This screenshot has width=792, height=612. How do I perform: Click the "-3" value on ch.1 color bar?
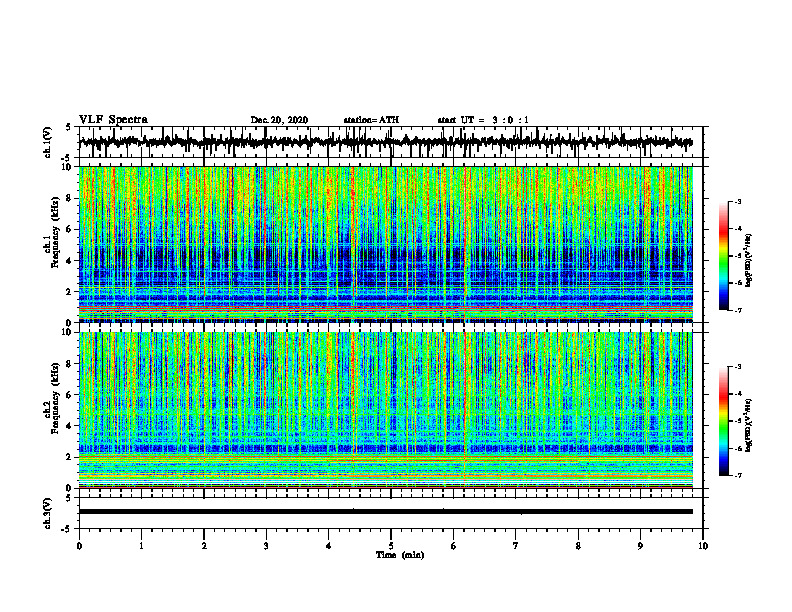pyautogui.click(x=738, y=202)
